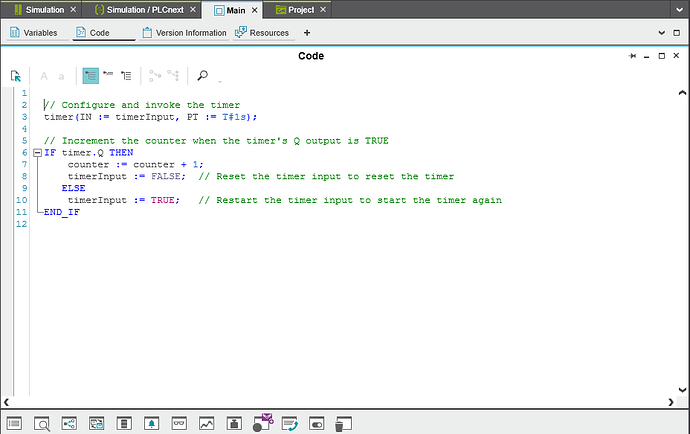The height and width of the screenshot is (434, 690).
Task: Open the recycle bin window icon
Action: tap(344, 423)
